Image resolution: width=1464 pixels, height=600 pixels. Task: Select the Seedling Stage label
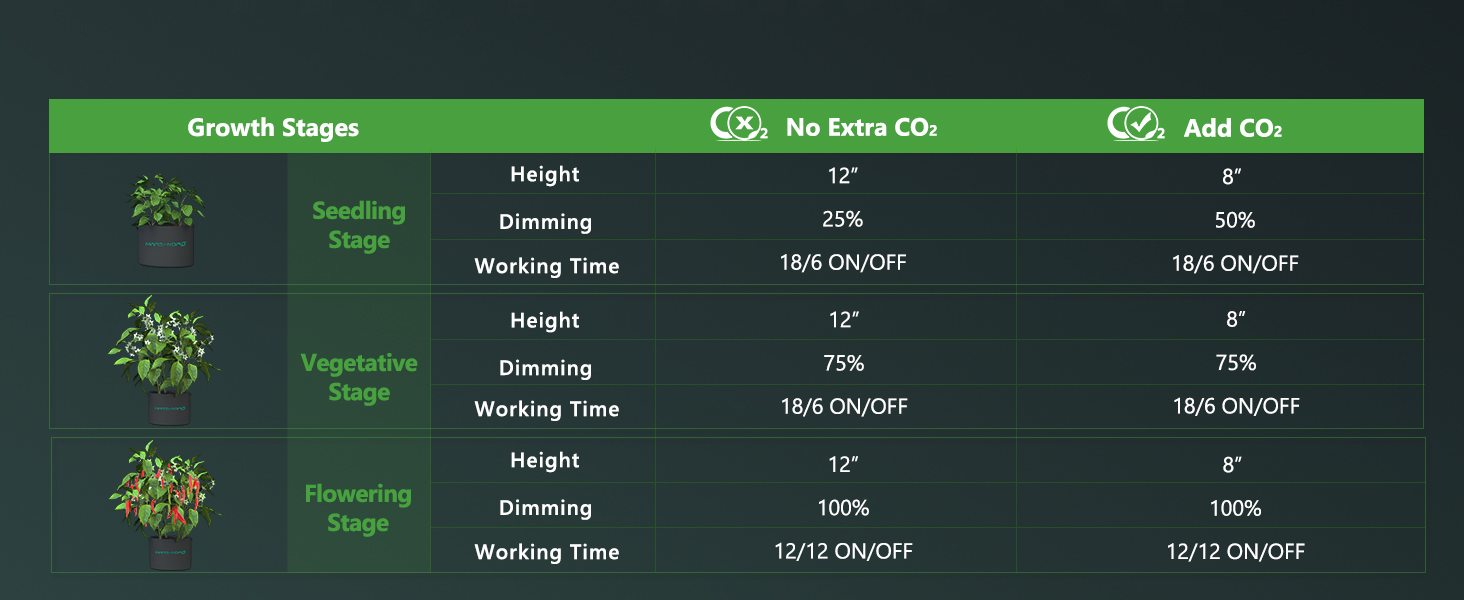[x=359, y=226]
